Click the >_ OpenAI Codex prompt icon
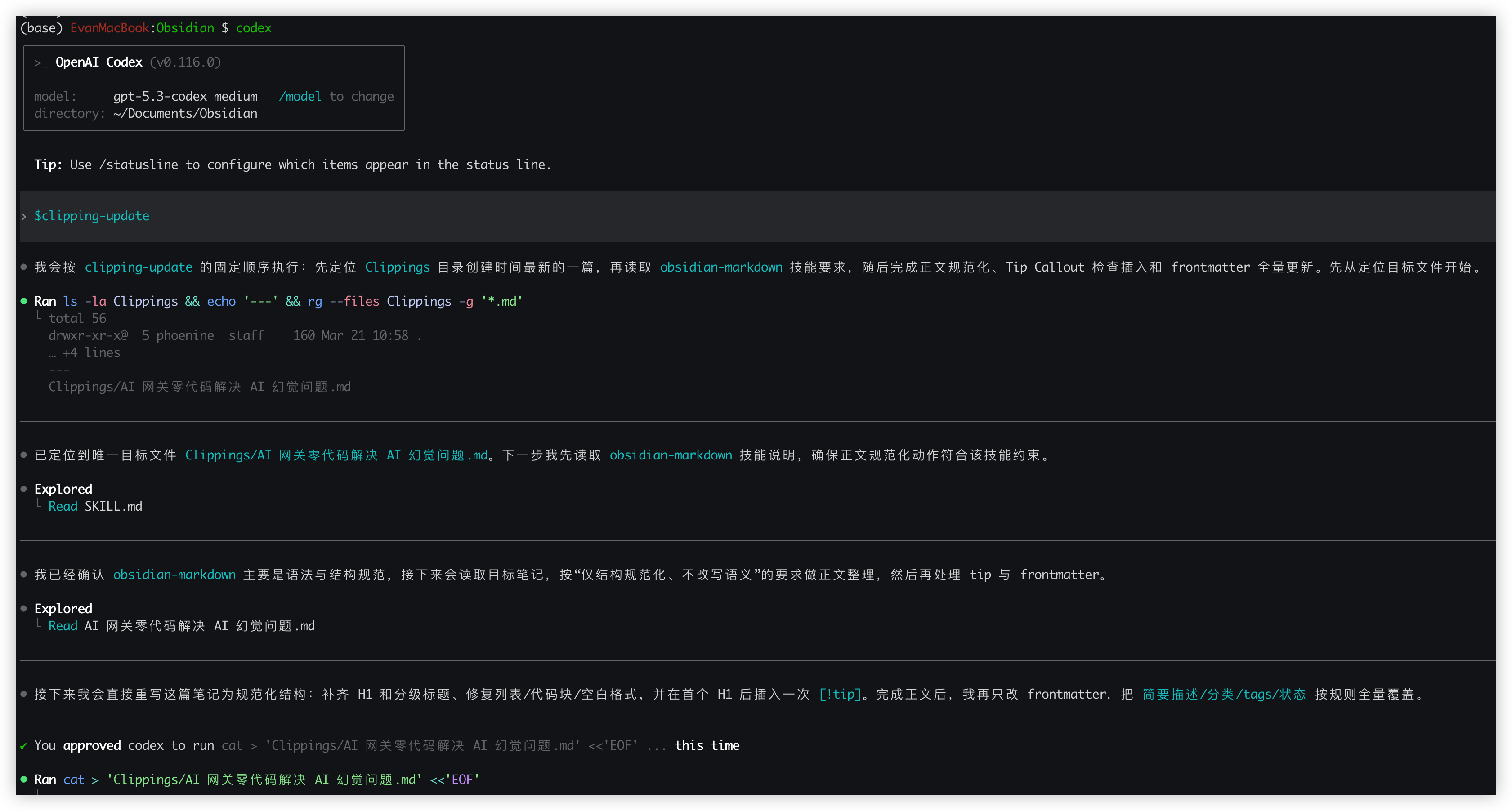The image size is (1512, 811). [x=40, y=63]
